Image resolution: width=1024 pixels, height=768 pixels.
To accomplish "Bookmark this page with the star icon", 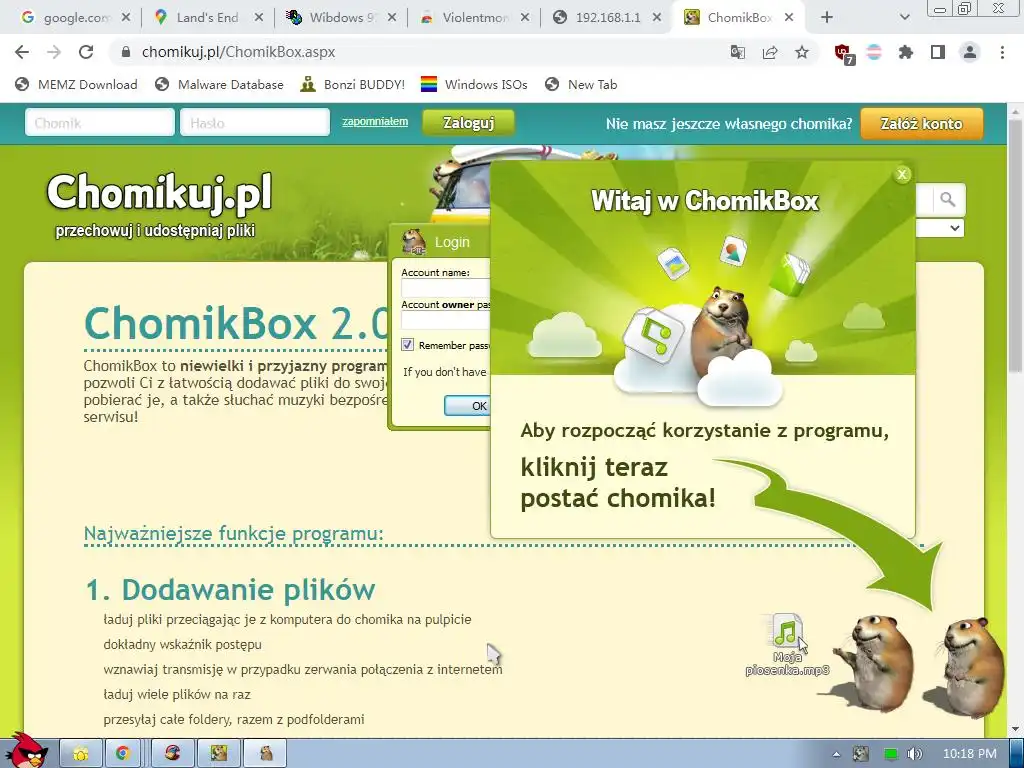I will [802, 52].
